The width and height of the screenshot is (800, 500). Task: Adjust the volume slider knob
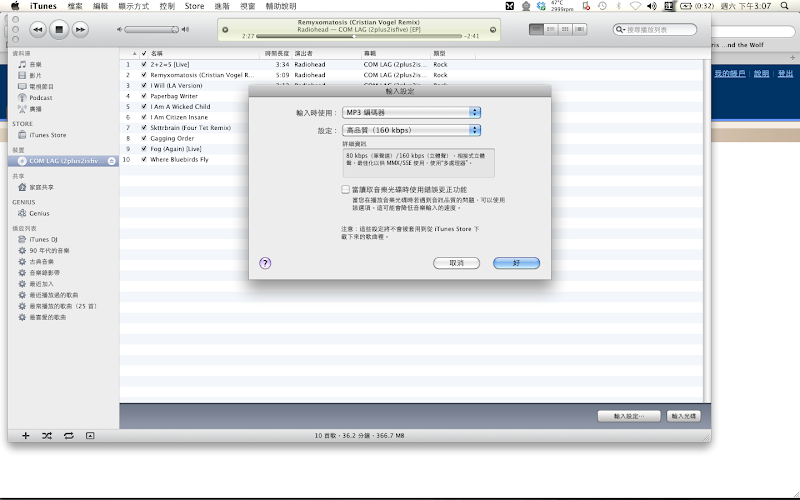(174, 30)
